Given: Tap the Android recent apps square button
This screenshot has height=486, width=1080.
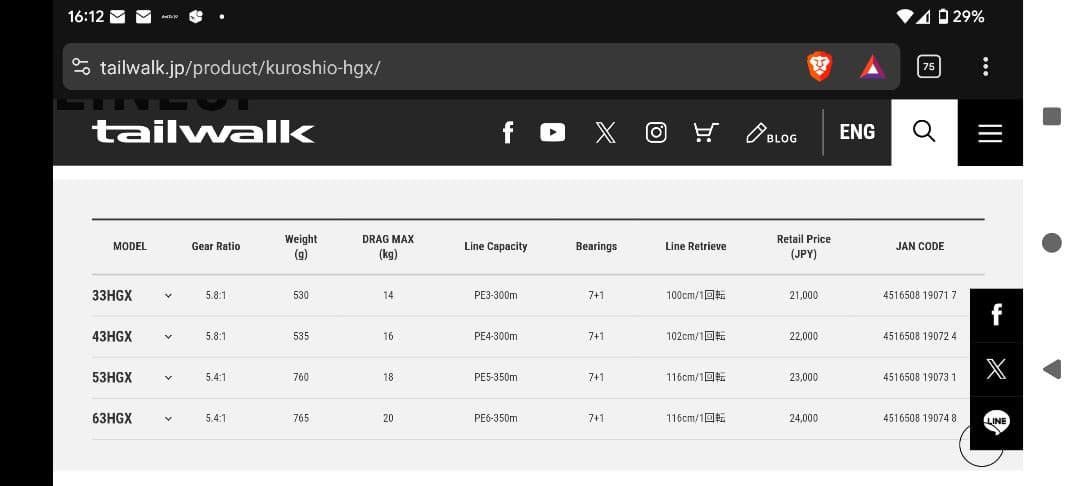Looking at the screenshot, I should [1052, 116].
